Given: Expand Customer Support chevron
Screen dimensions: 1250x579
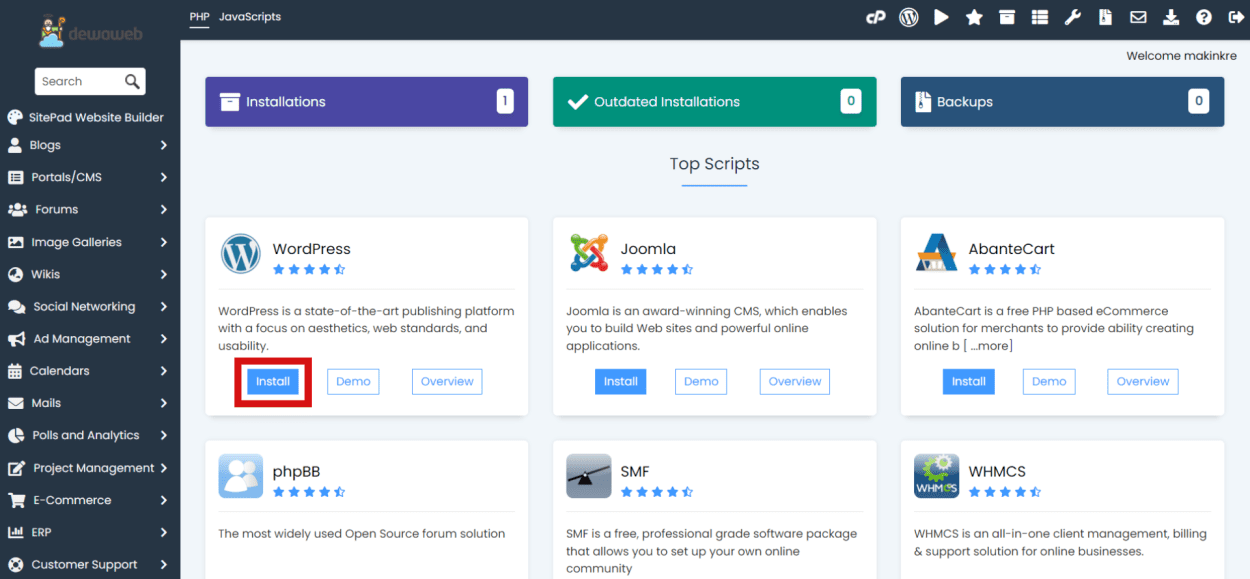Looking at the screenshot, I should coord(164,564).
